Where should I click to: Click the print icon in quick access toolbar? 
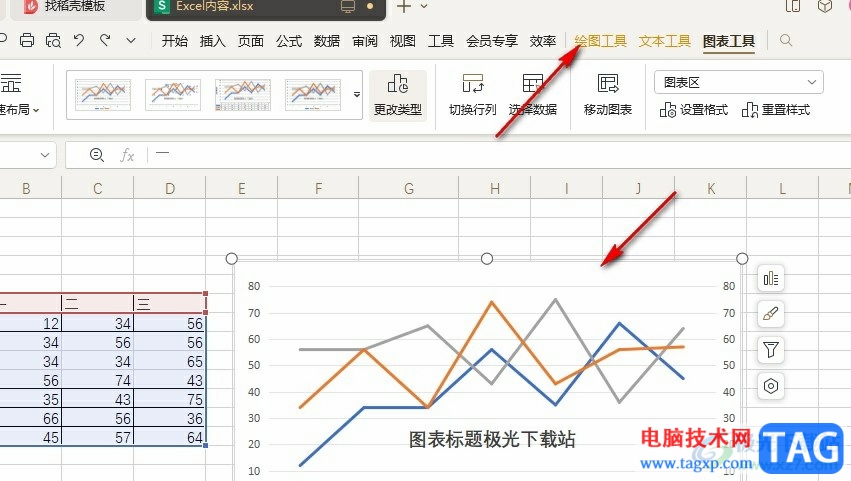[x=27, y=40]
